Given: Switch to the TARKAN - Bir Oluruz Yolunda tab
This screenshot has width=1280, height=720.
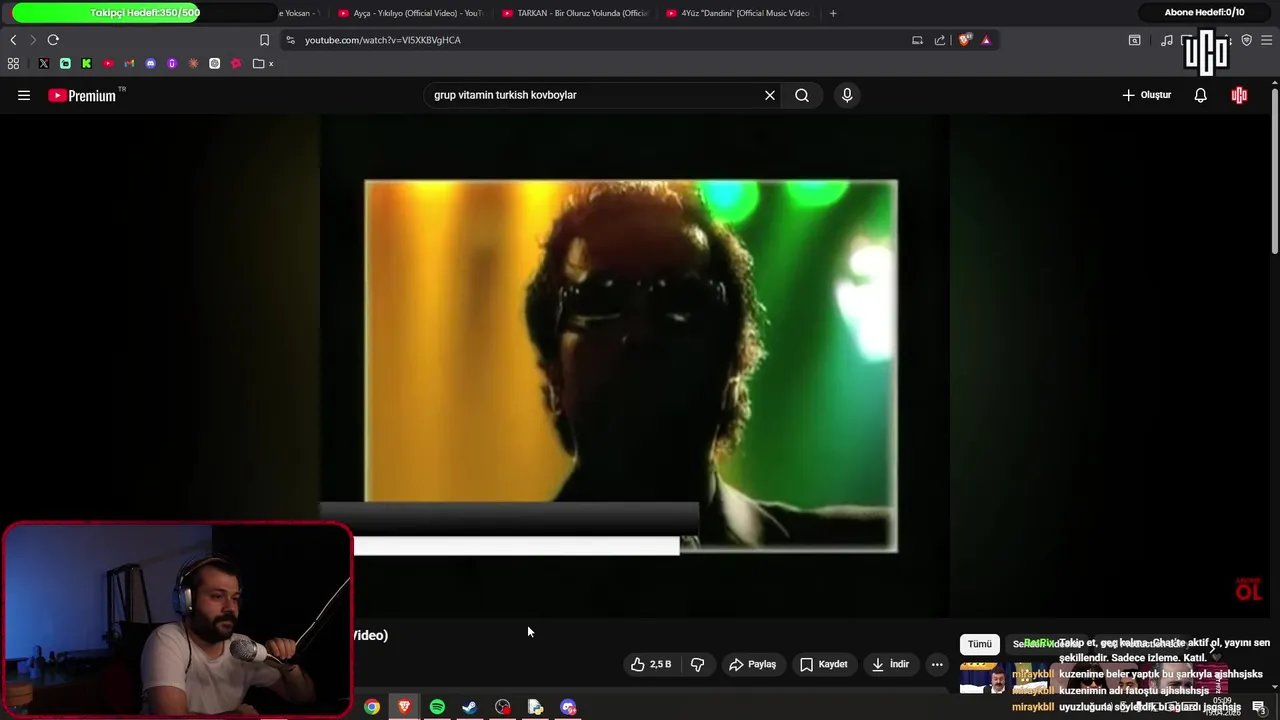Looking at the screenshot, I should point(575,13).
